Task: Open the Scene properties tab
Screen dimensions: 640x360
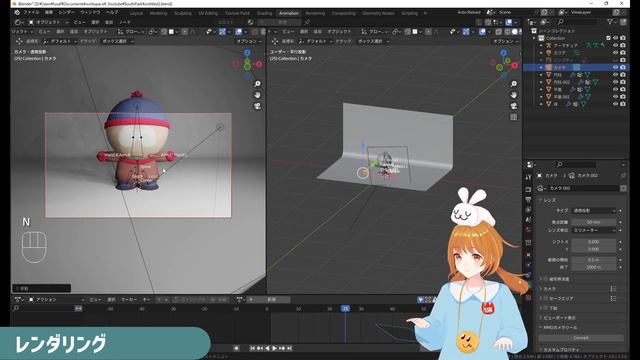Action: tap(529, 220)
